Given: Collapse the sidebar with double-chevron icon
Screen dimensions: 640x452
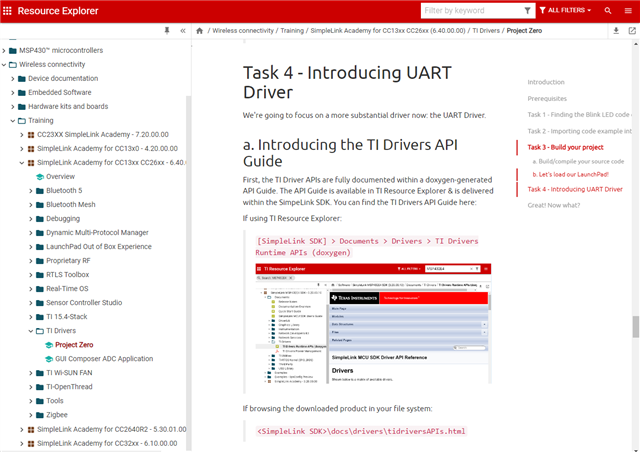Looking at the screenshot, I should (x=183, y=31).
